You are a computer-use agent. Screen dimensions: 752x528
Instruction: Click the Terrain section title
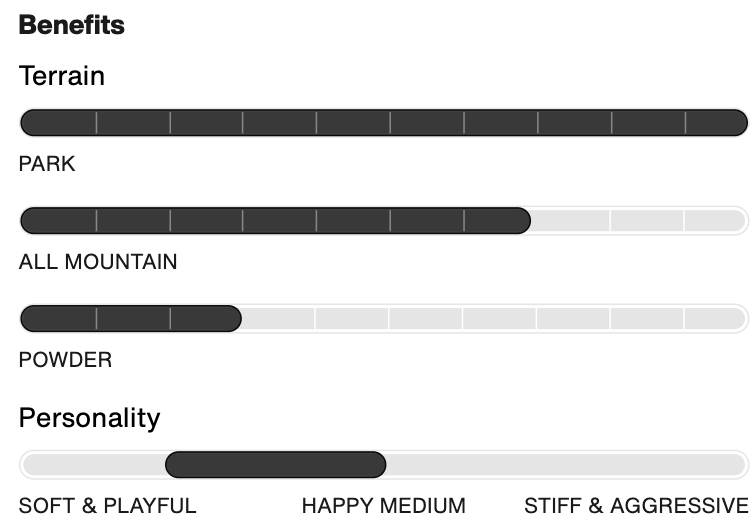(x=61, y=76)
